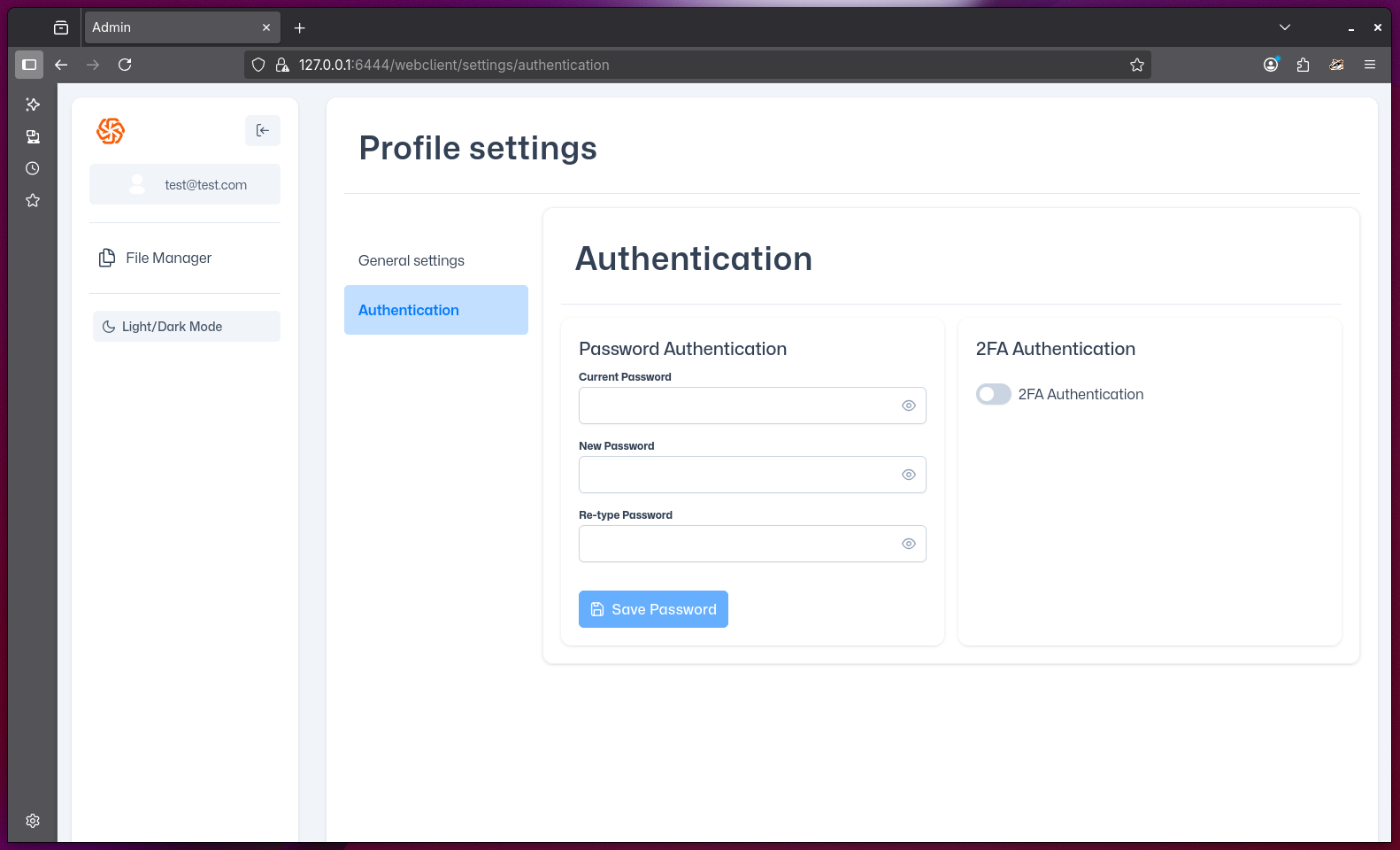Open General settings tab
Viewport: 1400px width, 850px height.
coord(436,260)
